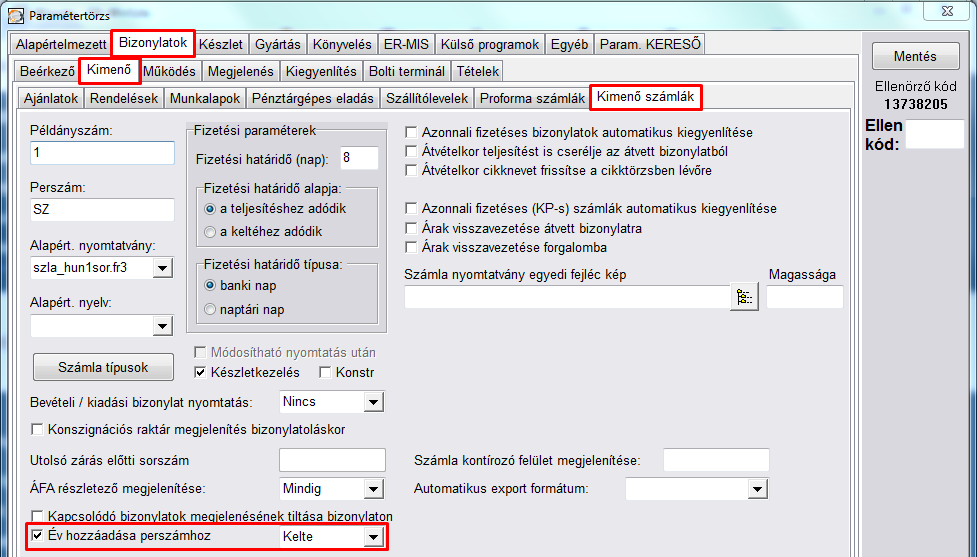This screenshot has width=977, height=557.
Task: Open the Kelte dropdown for year addition
Action: pyautogui.click(x=373, y=536)
